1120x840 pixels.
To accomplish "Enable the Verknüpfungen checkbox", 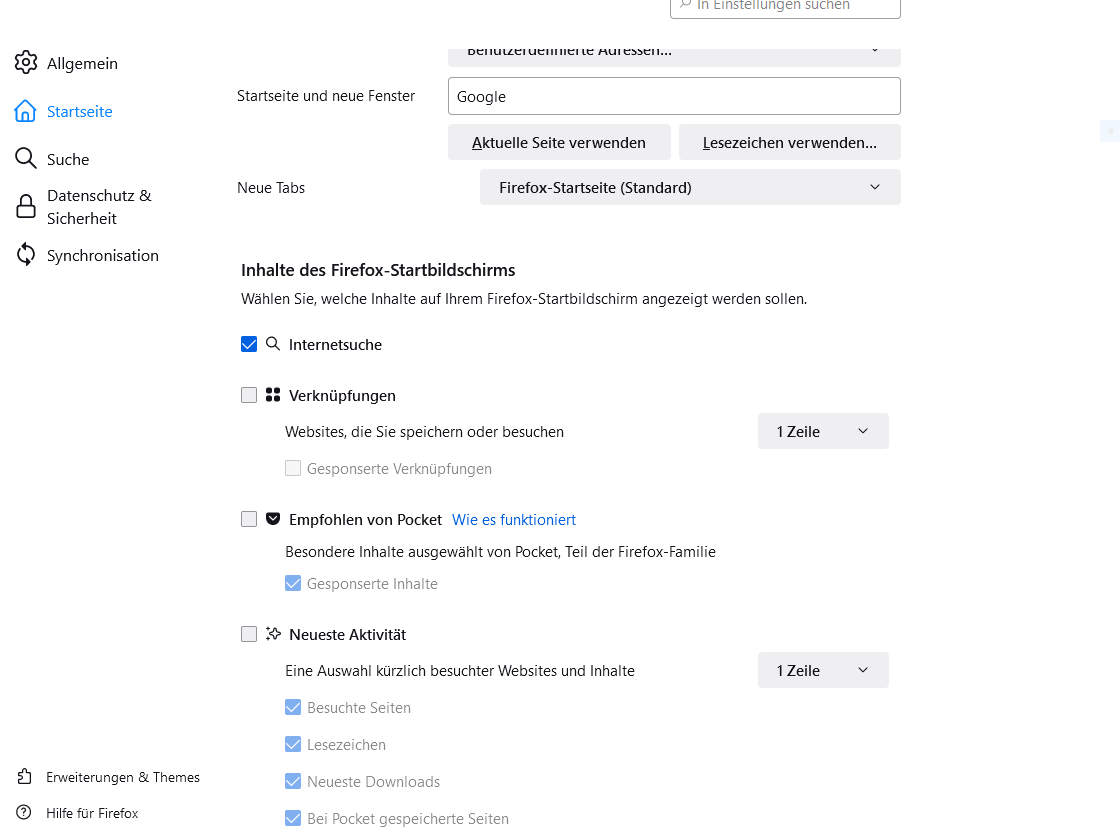I will click(249, 395).
